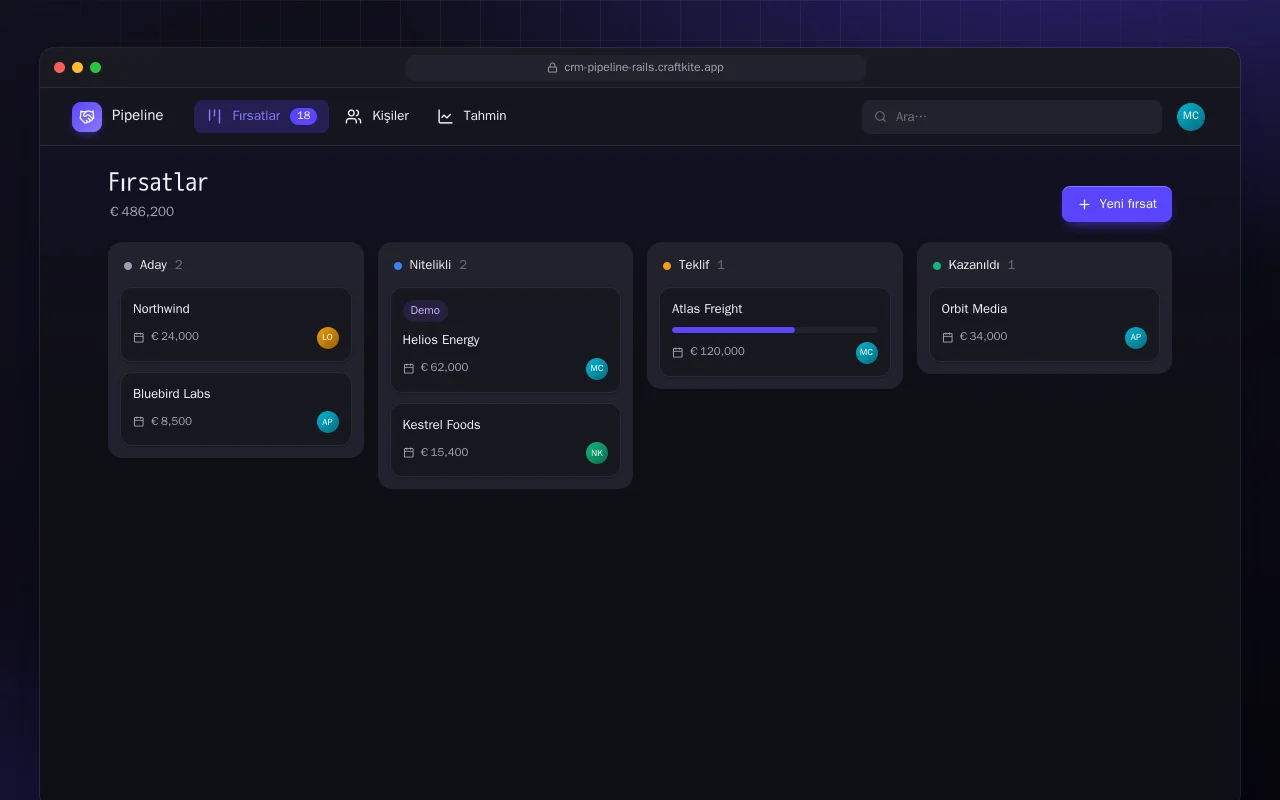Screen dimensions: 1280x800
Task: Click calendar icon on Atlas Freight card
Action: point(678,352)
